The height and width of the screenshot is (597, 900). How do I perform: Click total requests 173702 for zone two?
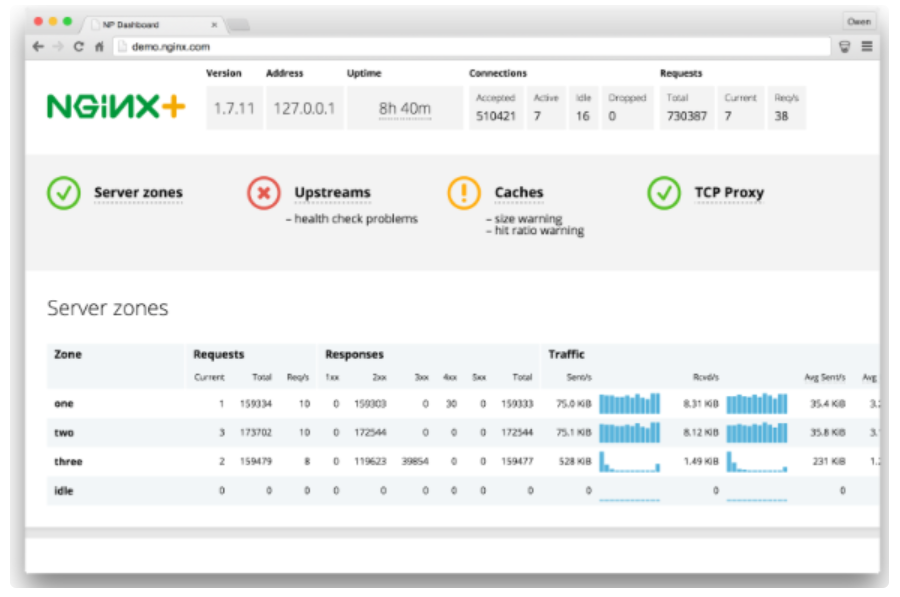click(x=256, y=432)
